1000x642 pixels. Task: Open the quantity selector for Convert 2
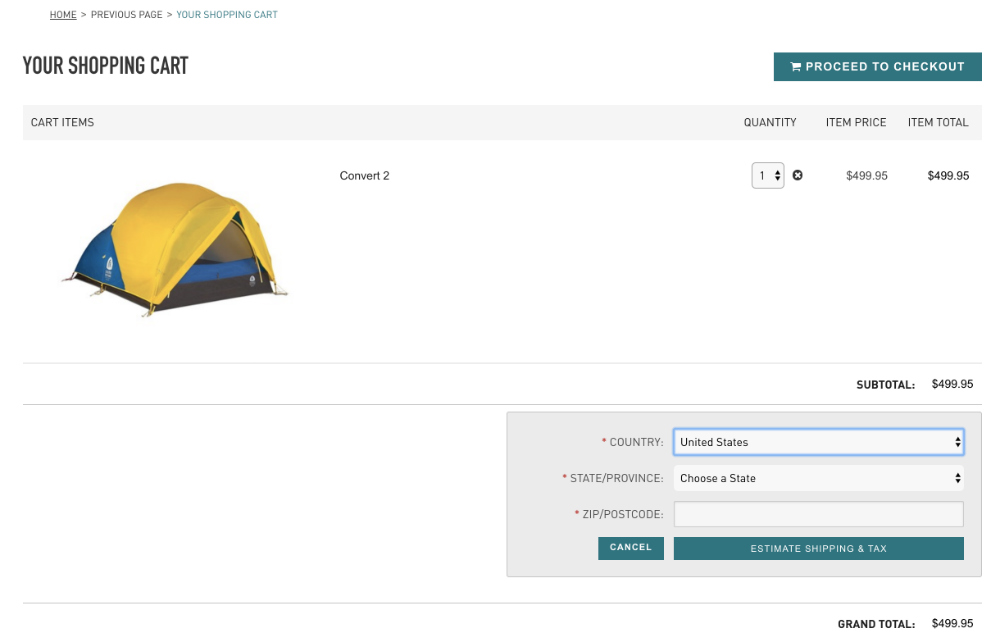(768, 176)
